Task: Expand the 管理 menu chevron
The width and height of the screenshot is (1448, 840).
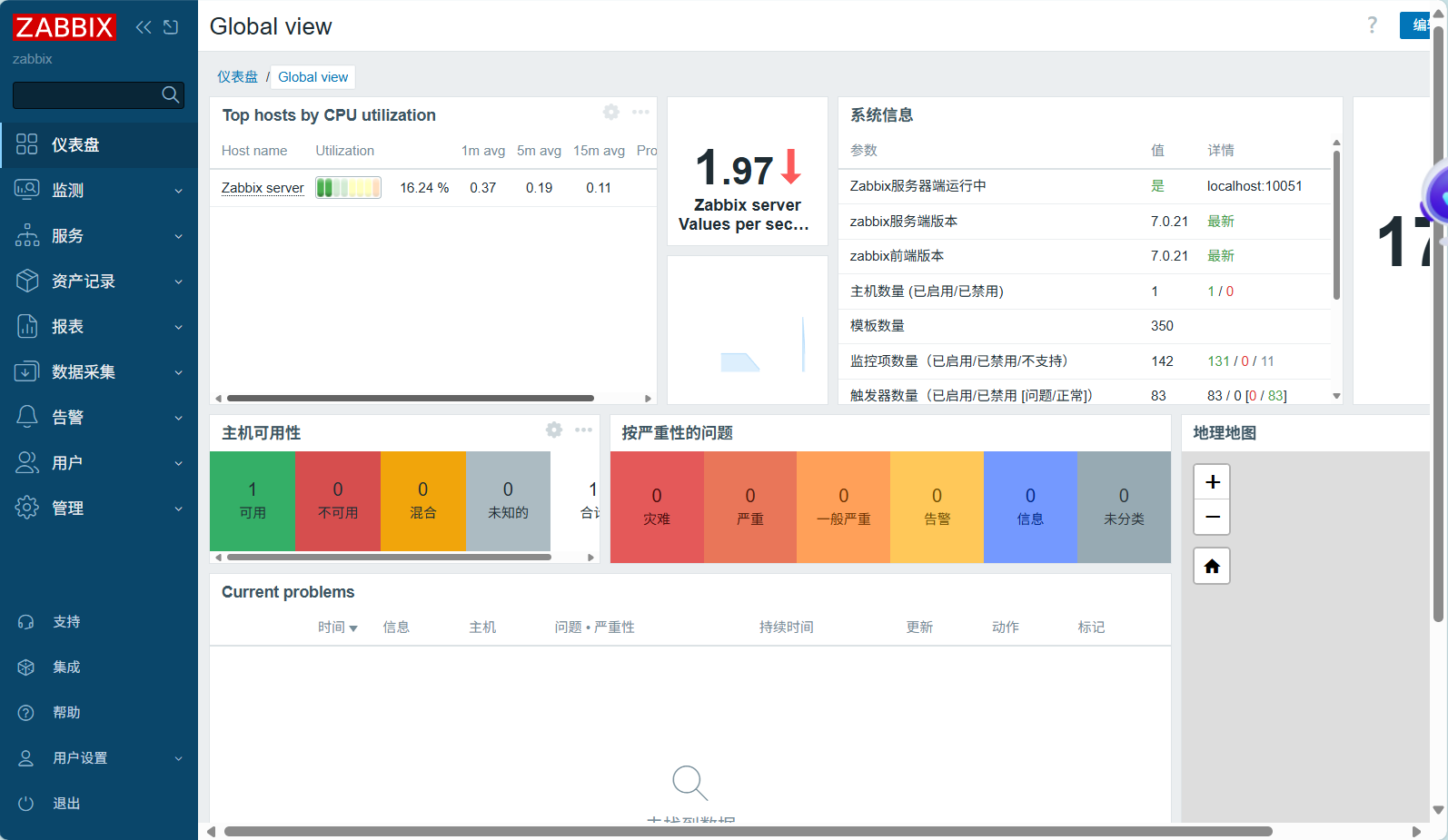Action: tap(178, 509)
